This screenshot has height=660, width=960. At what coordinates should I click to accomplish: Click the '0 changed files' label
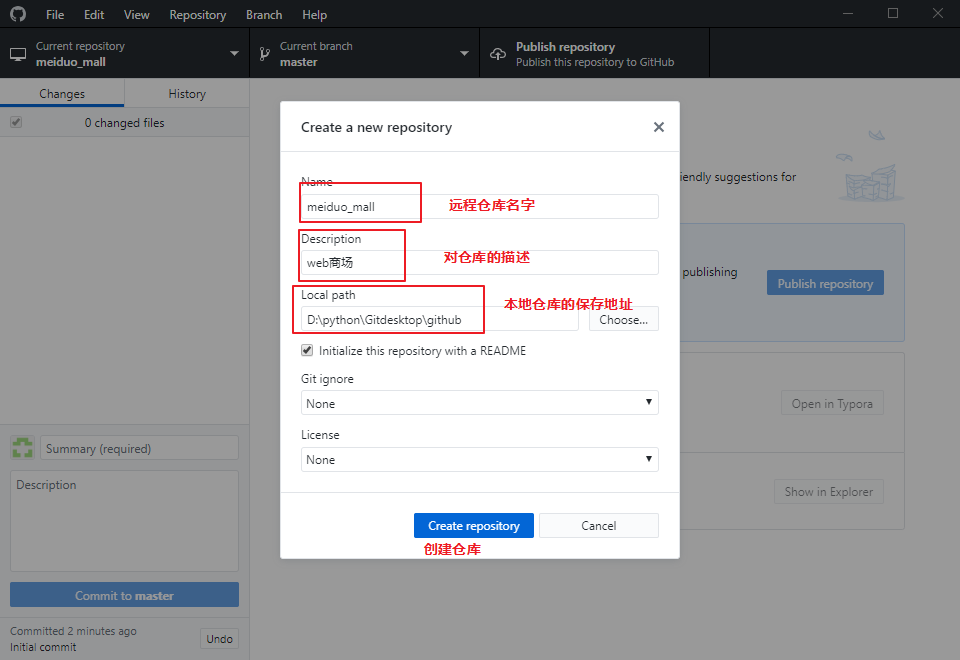124,122
